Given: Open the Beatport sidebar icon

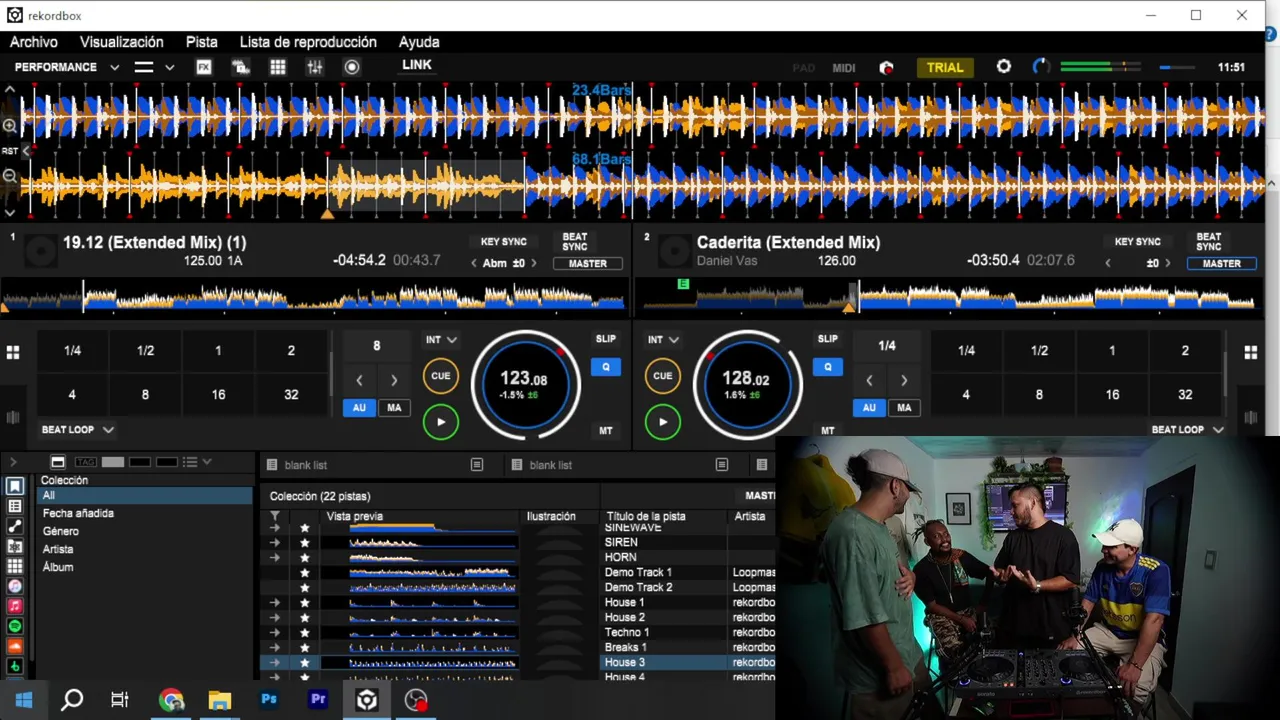Looking at the screenshot, I should 15,666.
